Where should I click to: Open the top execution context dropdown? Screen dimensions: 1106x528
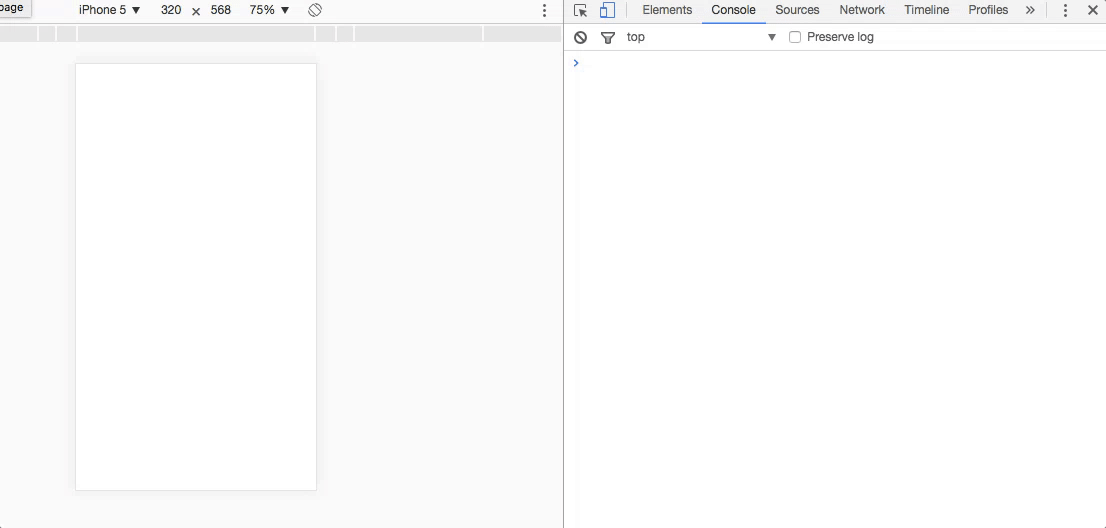[701, 37]
